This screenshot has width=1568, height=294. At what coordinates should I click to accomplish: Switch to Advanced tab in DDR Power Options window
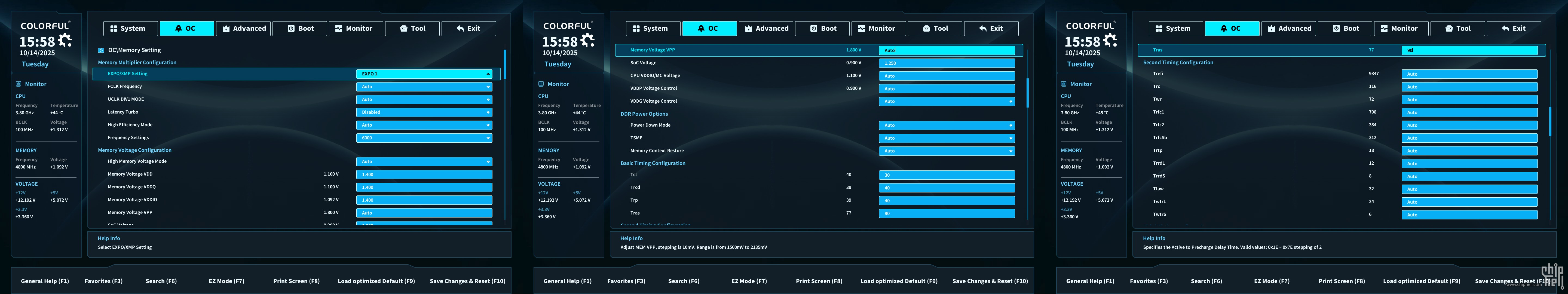[x=766, y=29]
